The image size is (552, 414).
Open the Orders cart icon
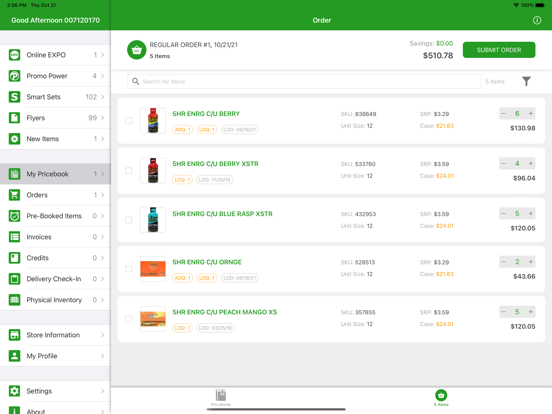tap(14, 195)
